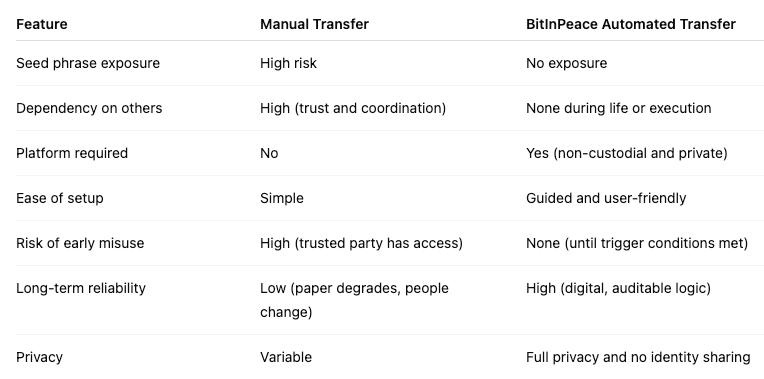
Task: Click the High risk cell
Action: (288, 63)
